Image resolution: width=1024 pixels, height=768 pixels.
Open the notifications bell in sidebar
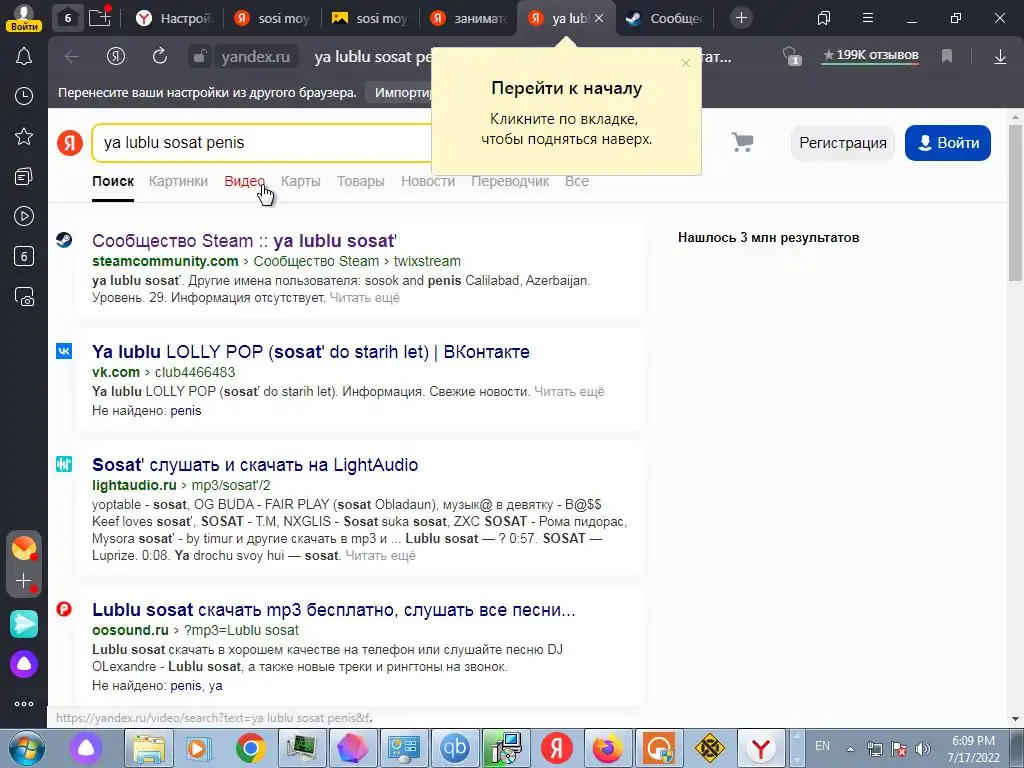tap(24, 57)
